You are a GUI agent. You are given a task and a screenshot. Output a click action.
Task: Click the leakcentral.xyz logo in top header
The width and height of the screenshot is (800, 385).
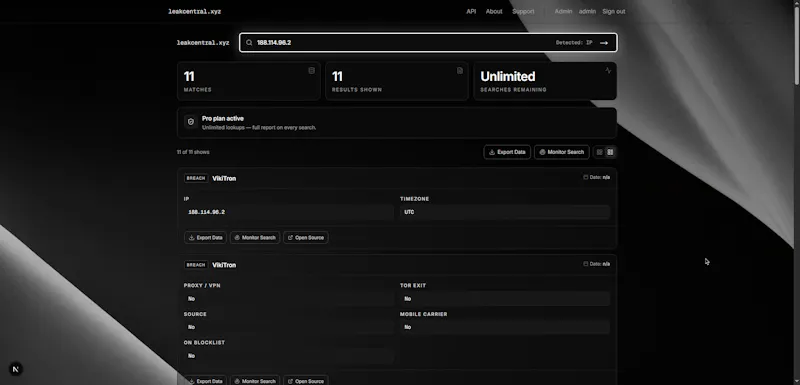point(195,11)
